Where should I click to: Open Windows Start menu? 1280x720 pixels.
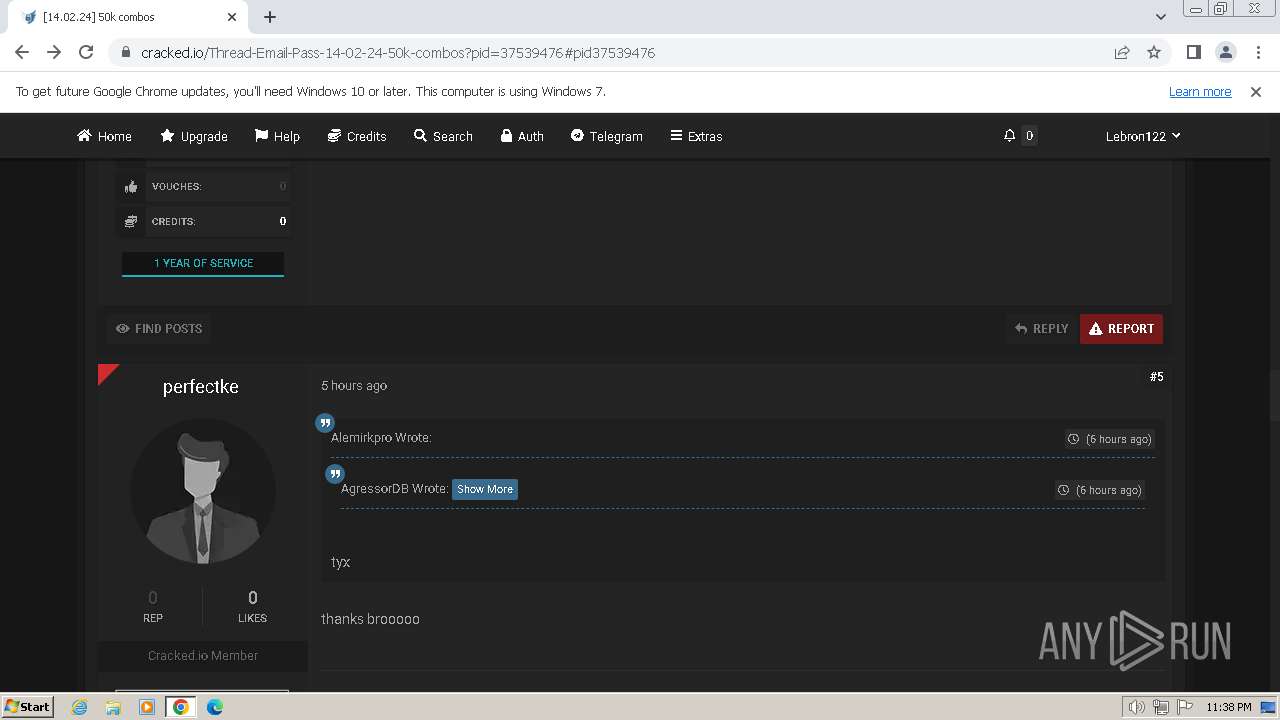click(x=27, y=706)
